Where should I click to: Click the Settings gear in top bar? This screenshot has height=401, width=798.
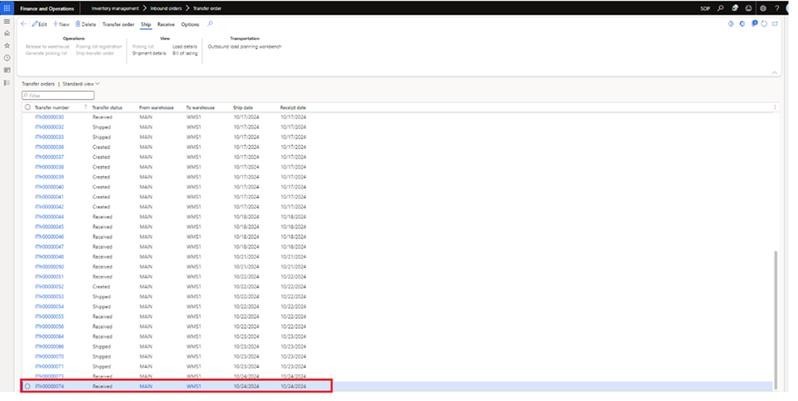tap(762, 8)
